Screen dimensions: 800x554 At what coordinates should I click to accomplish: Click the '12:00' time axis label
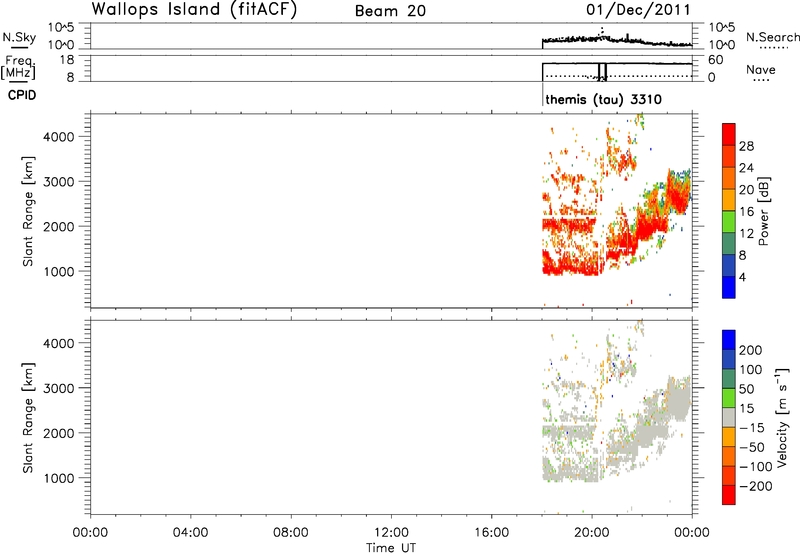pyautogui.click(x=391, y=533)
